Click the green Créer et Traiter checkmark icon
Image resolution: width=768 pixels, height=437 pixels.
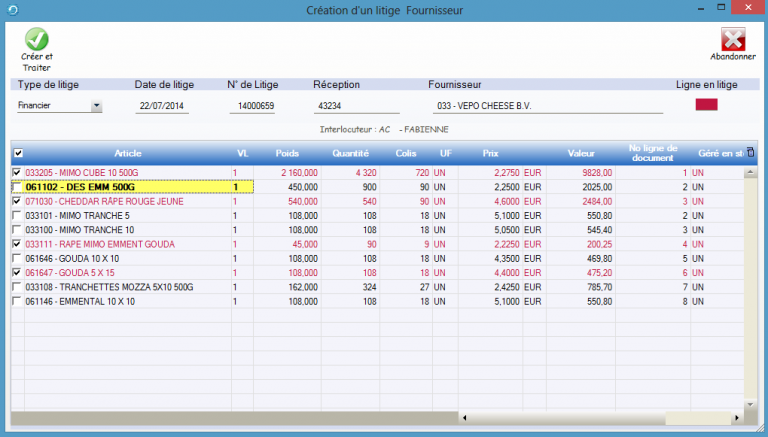point(36,40)
